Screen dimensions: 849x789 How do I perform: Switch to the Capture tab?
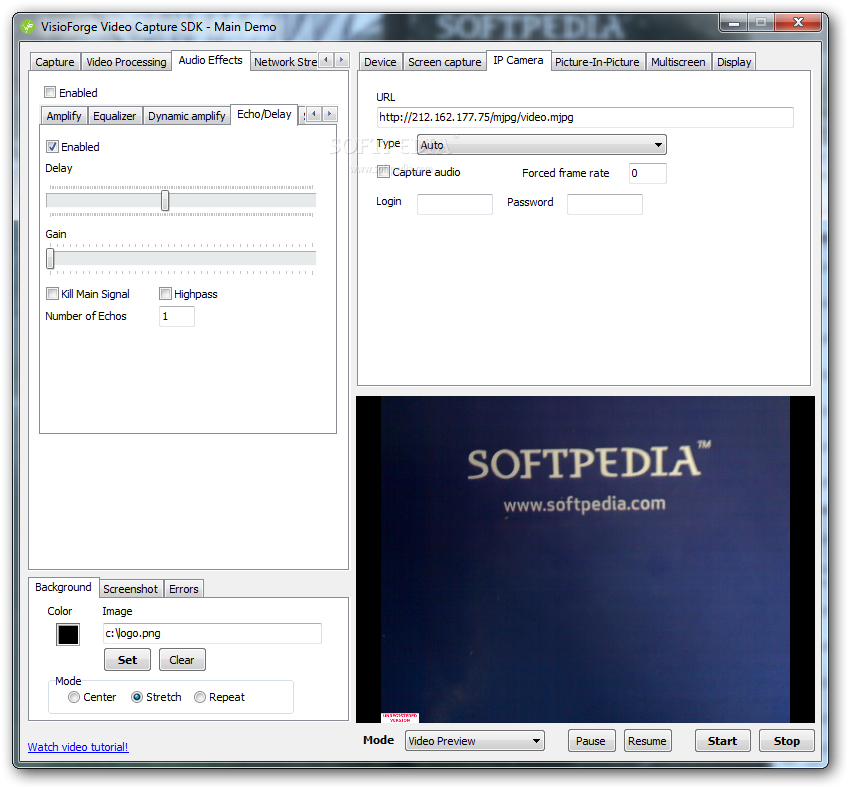click(55, 62)
